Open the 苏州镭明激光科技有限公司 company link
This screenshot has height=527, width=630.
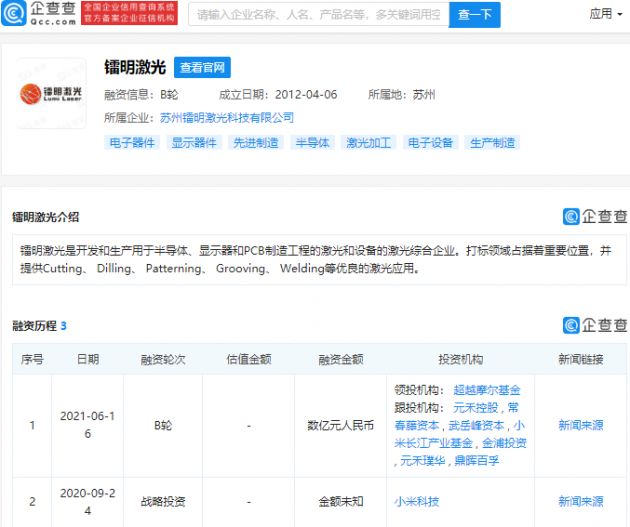[x=227, y=118]
